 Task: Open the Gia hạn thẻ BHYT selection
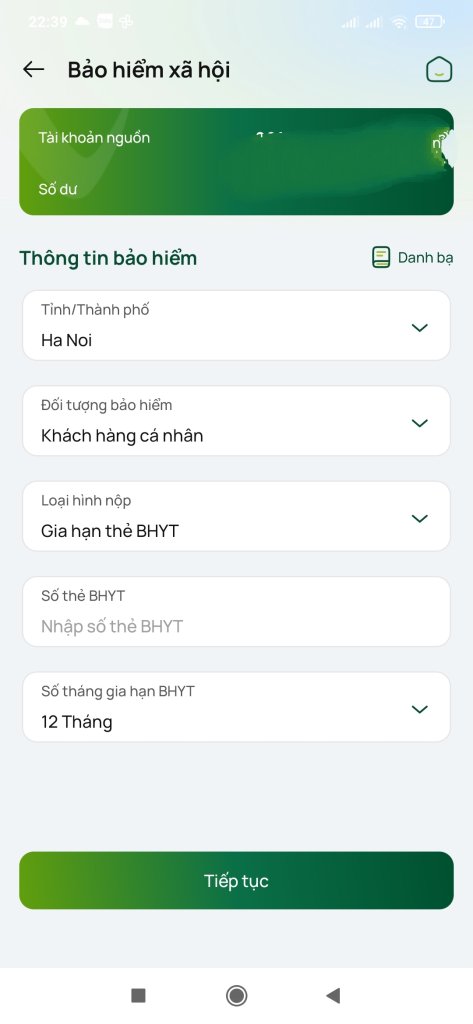click(x=236, y=516)
